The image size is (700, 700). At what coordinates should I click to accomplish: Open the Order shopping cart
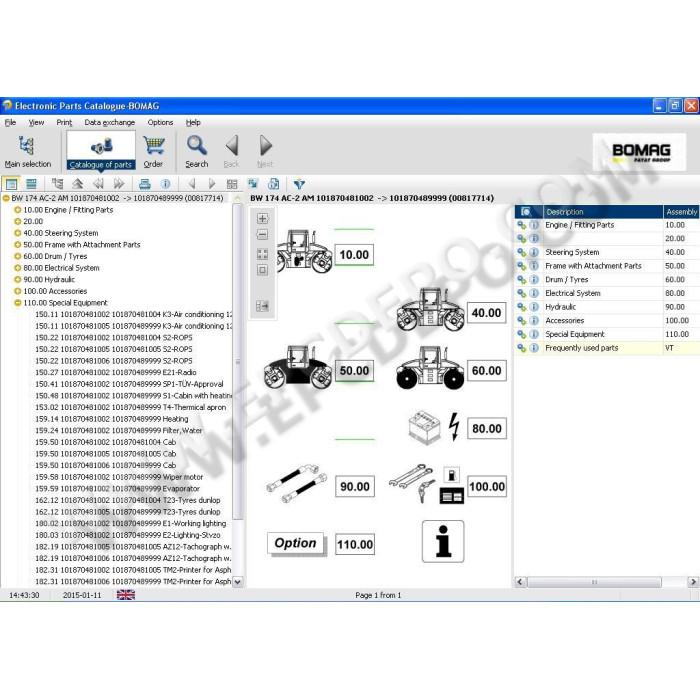point(154,152)
